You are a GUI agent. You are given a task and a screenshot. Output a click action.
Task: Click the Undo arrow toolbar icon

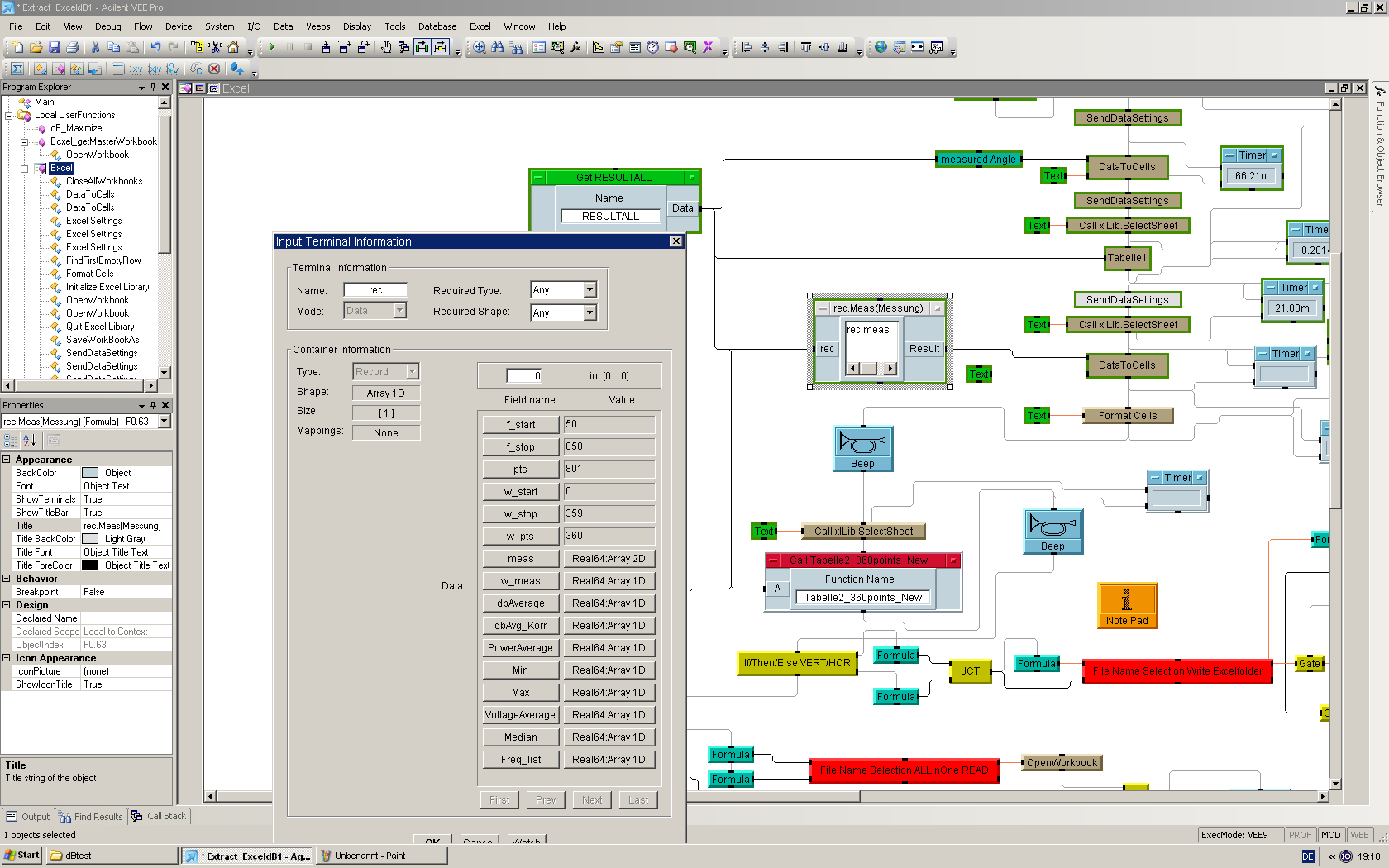[x=155, y=47]
